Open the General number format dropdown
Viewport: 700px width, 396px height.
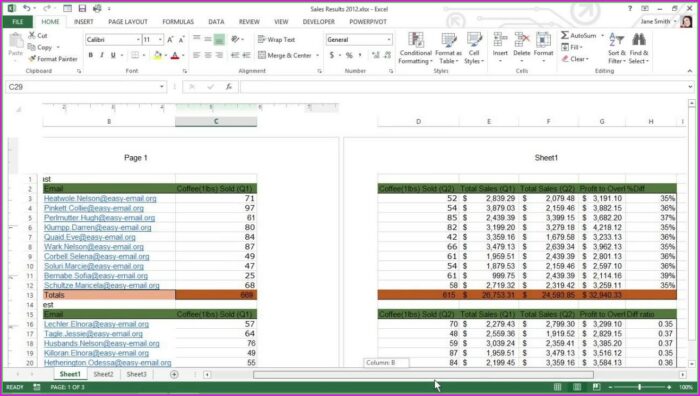click(389, 40)
